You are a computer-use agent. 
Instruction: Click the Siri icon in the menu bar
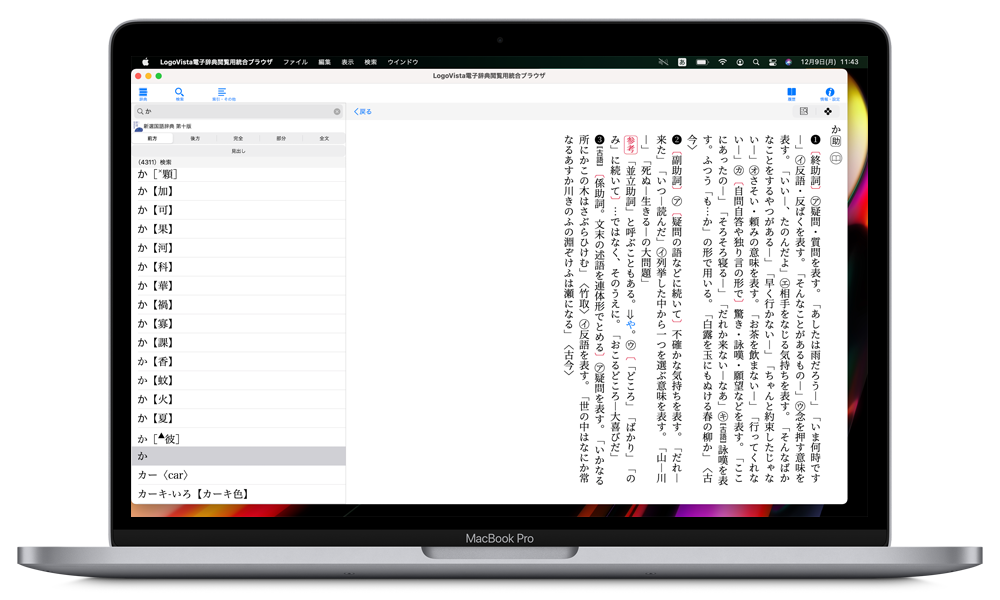point(788,62)
